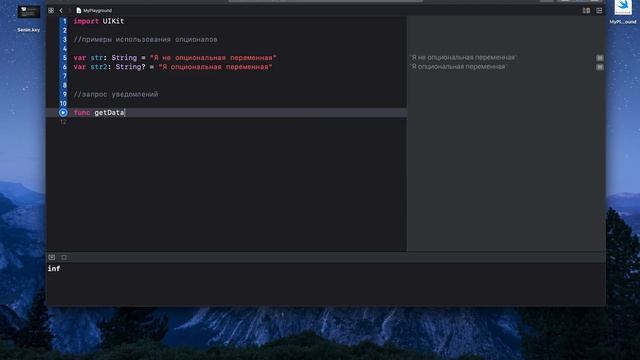Click the 'var str: String' code line

175,58
